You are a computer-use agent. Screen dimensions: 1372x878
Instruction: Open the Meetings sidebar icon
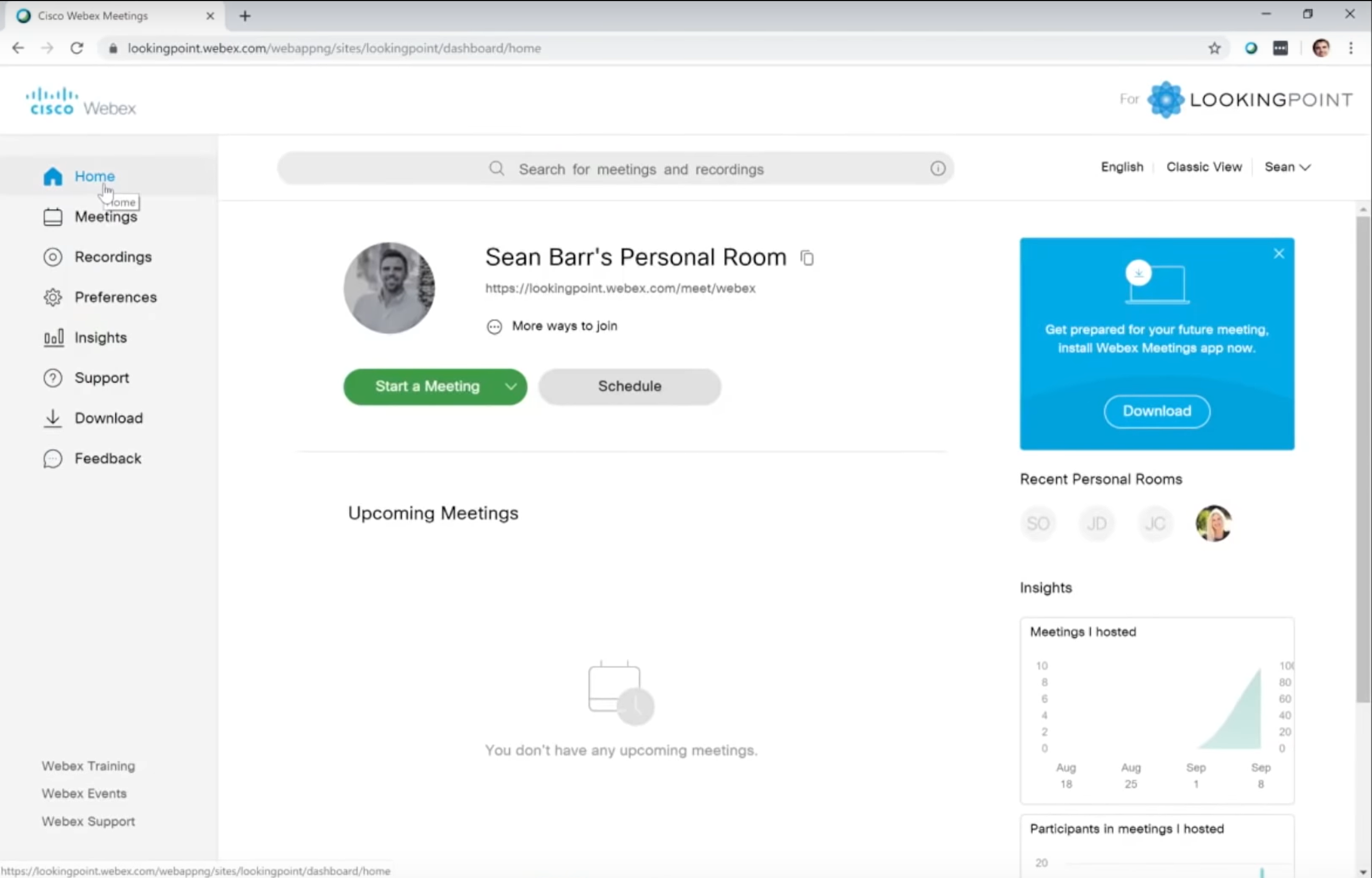(x=53, y=216)
